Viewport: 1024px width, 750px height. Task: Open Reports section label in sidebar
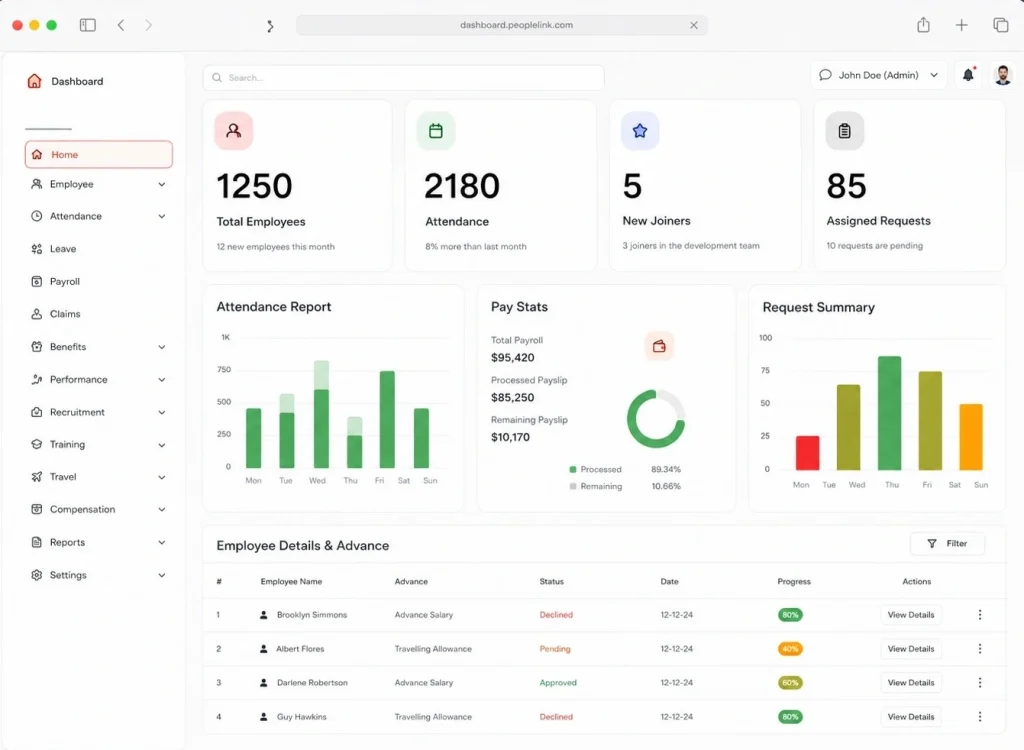pos(67,542)
